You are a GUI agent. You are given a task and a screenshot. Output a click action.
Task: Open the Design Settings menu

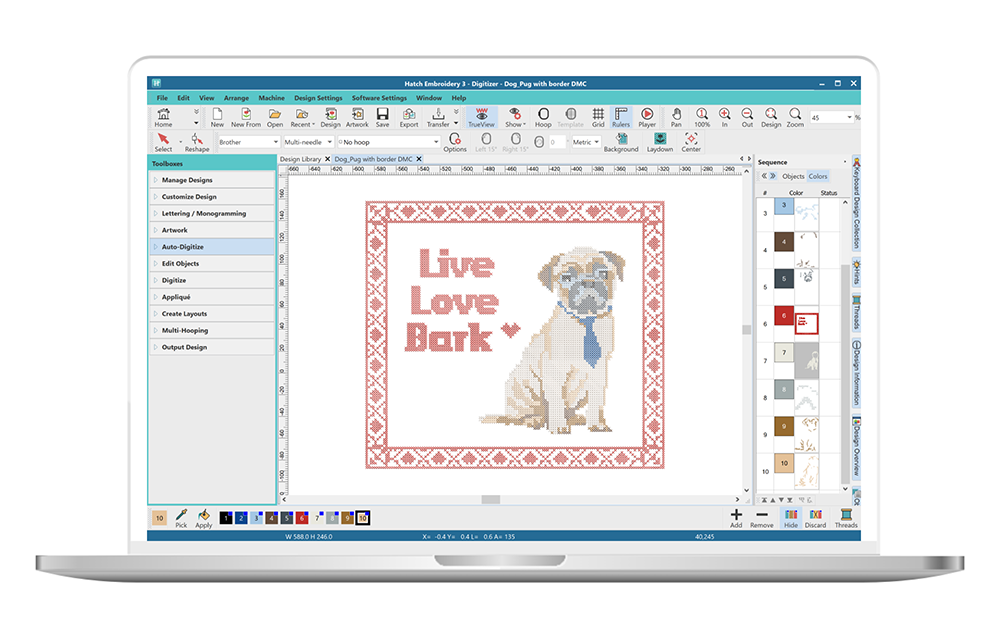pyautogui.click(x=318, y=98)
